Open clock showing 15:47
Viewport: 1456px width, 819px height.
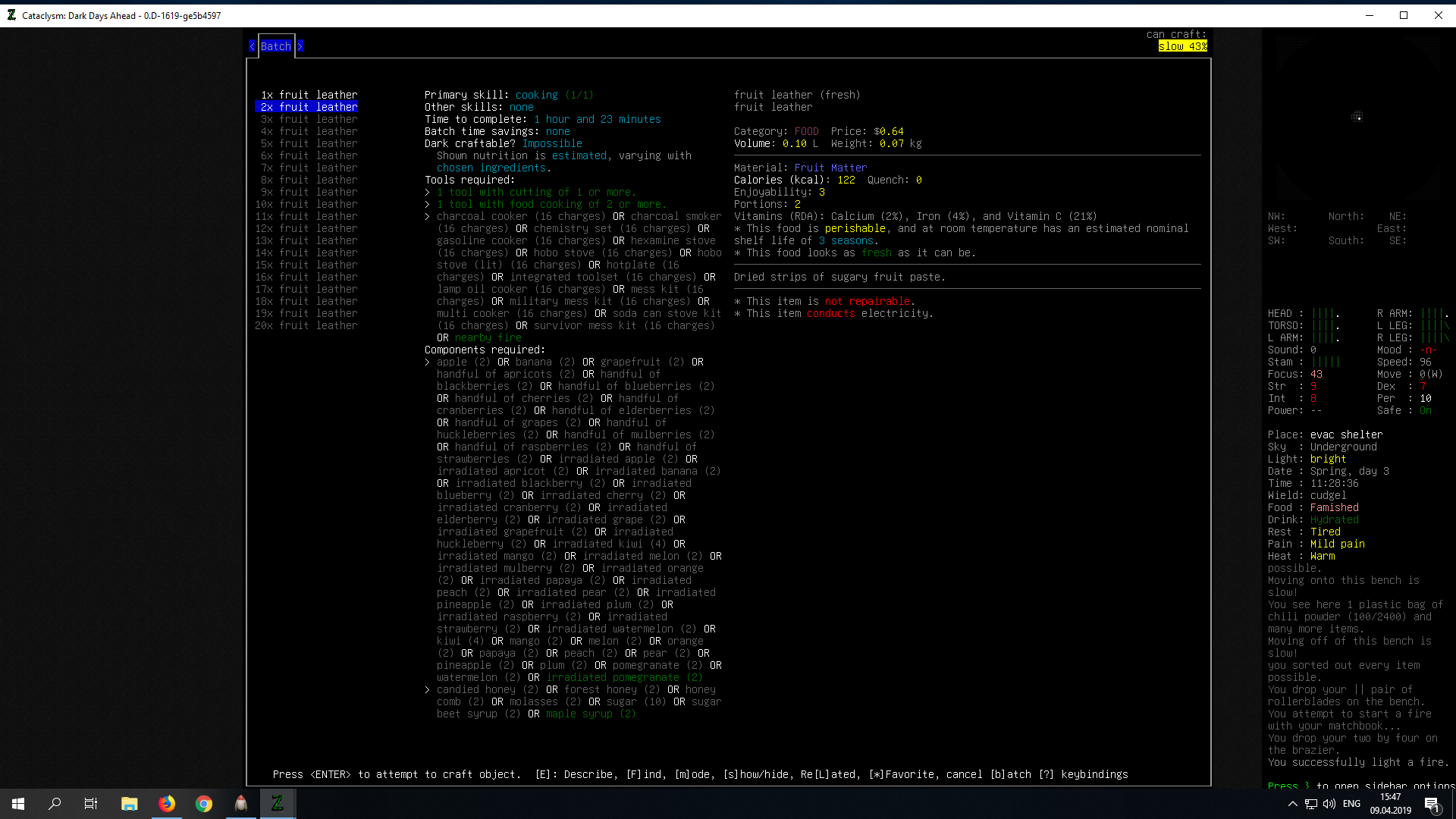pos(1390,804)
